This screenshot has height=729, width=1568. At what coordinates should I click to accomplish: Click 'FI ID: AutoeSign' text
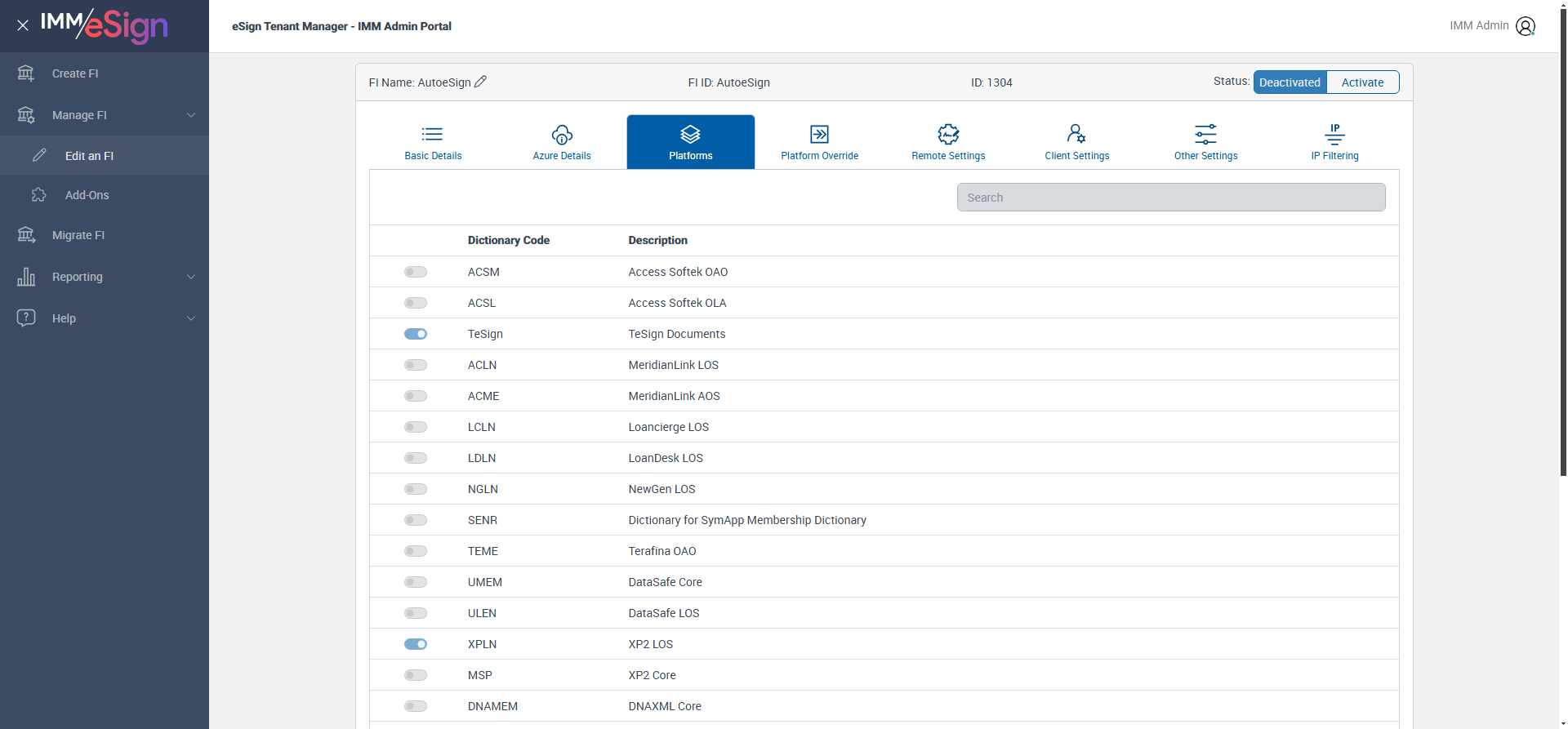(728, 82)
